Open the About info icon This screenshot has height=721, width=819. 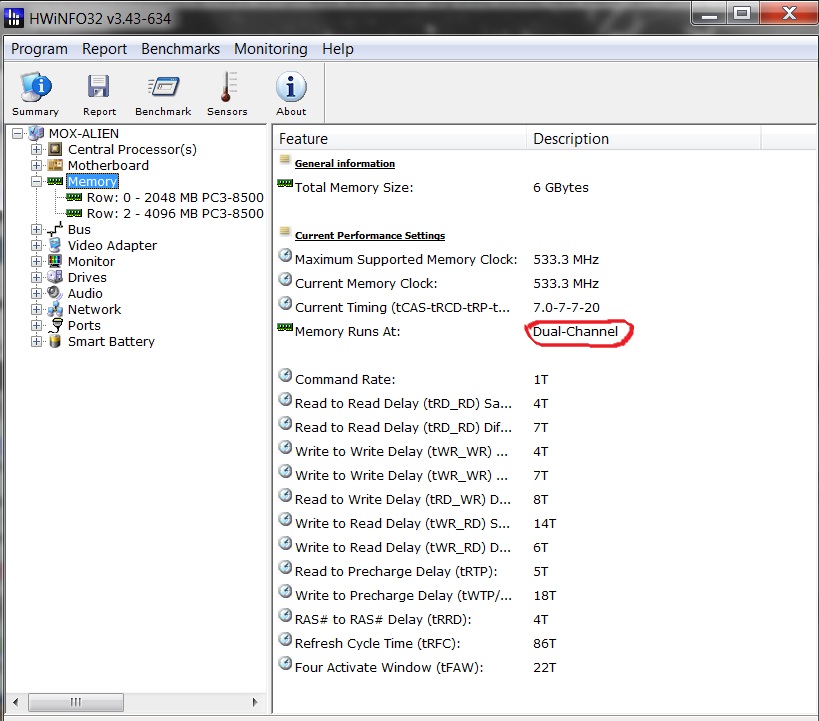pyautogui.click(x=291, y=87)
